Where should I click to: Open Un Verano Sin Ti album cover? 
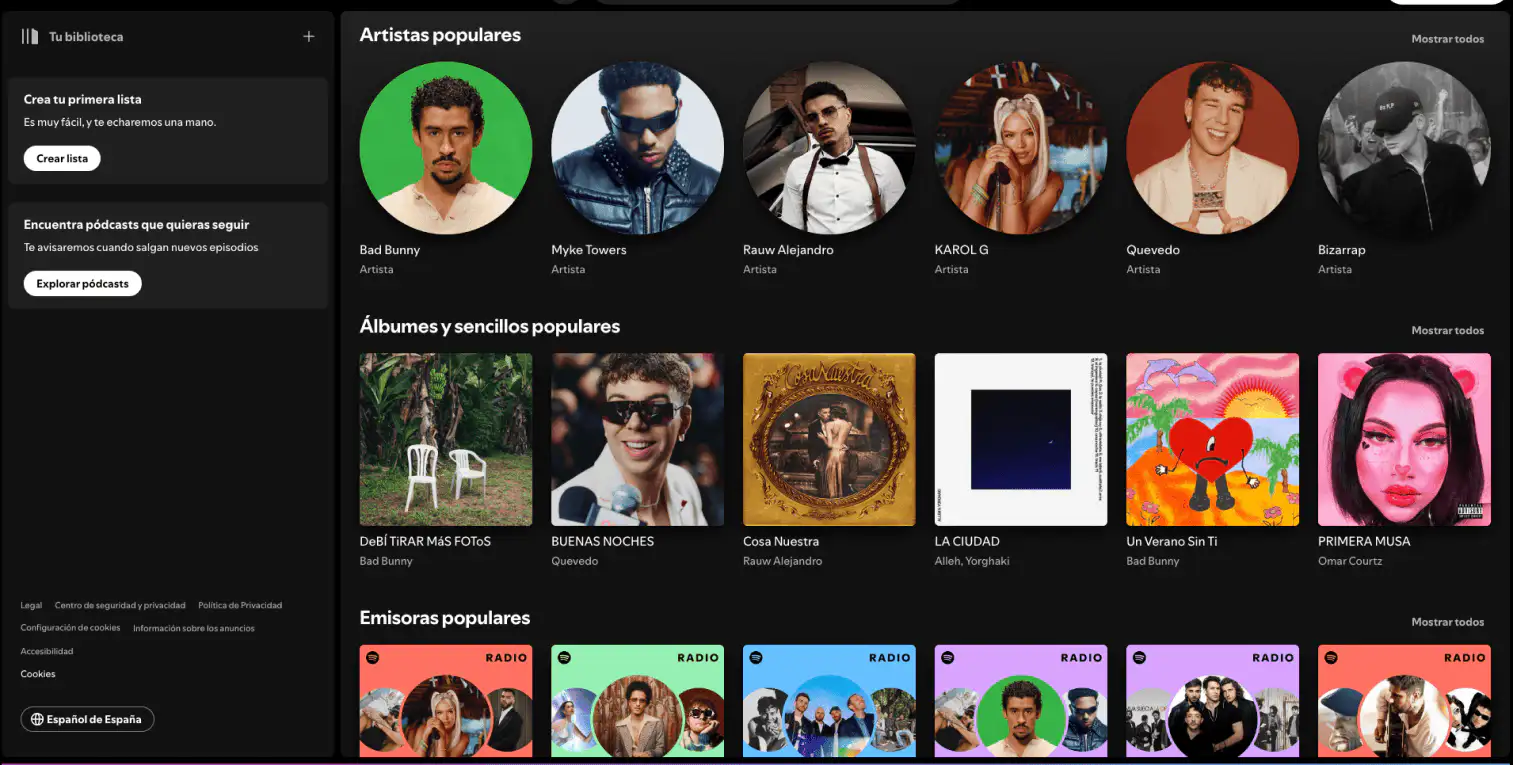tap(1213, 439)
